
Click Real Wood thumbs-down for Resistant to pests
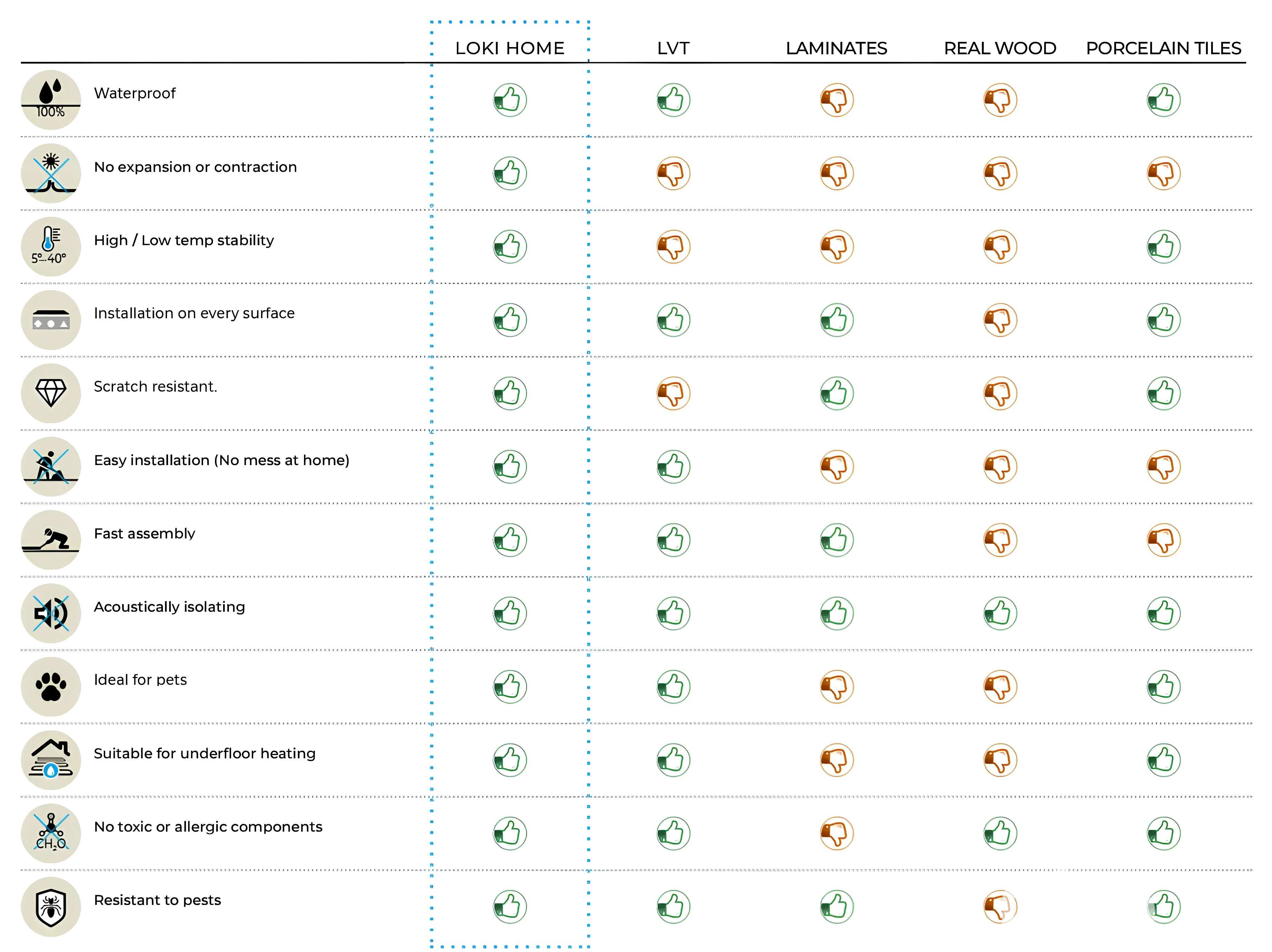point(1000,907)
